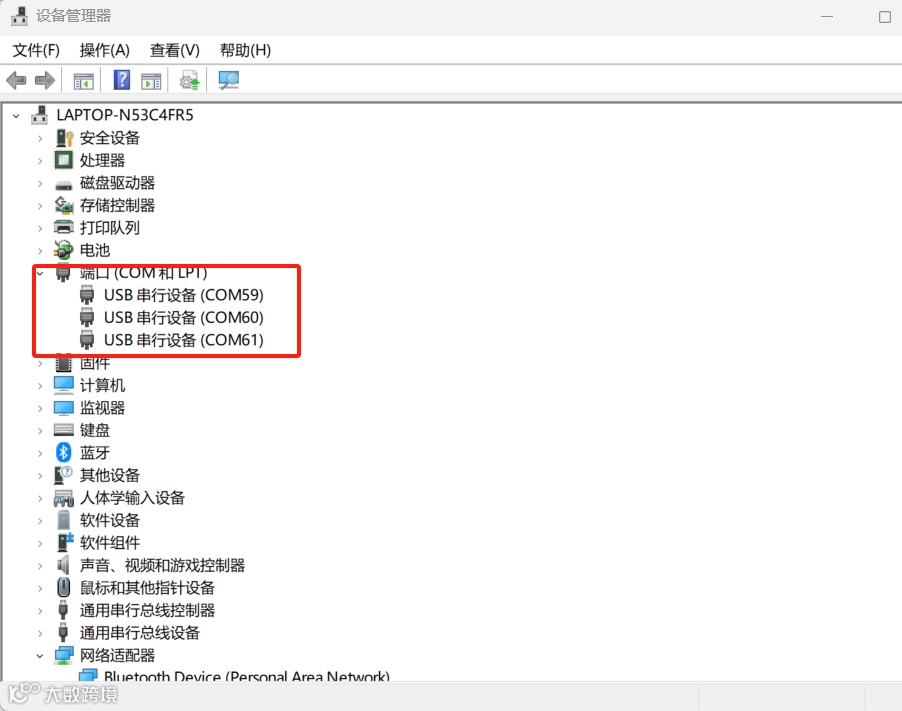
Task: Open the 文件(F) menu
Action: pyautogui.click(x=34, y=50)
